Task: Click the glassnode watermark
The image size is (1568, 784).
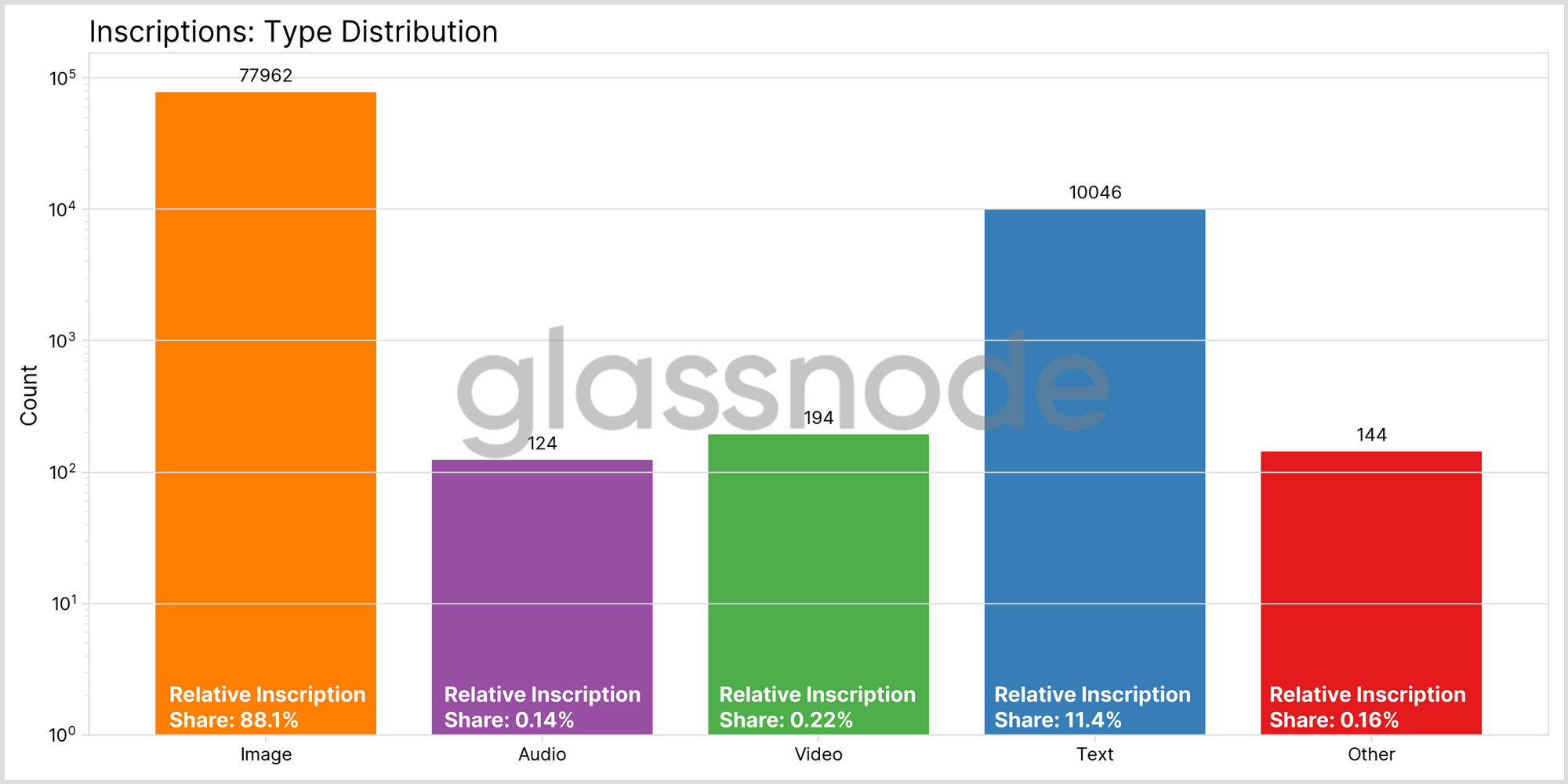Action: [x=782, y=390]
